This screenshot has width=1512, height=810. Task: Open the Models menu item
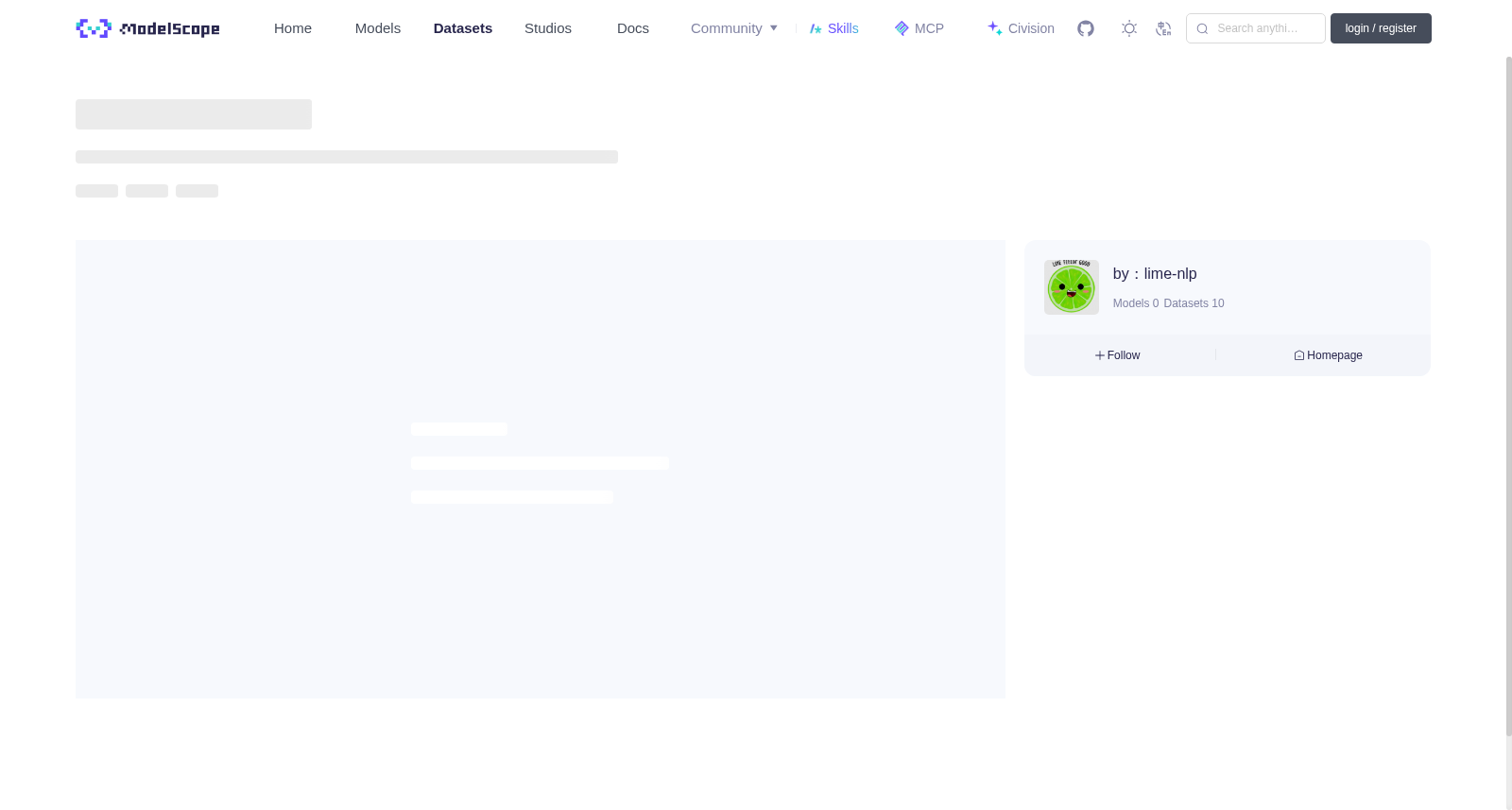tap(378, 28)
